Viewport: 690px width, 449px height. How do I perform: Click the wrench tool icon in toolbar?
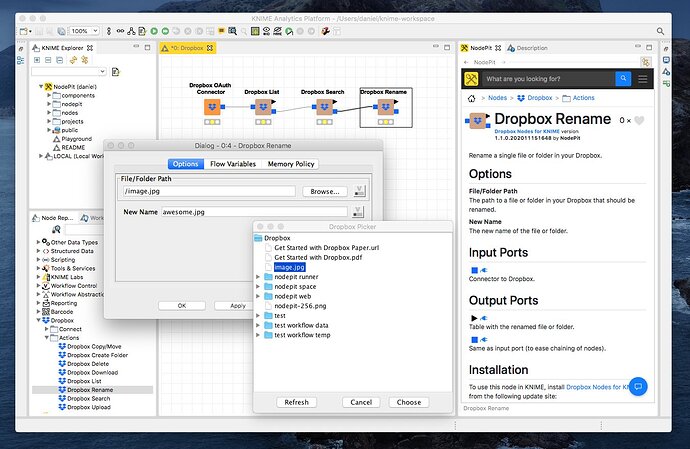click(x=325, y=31)
